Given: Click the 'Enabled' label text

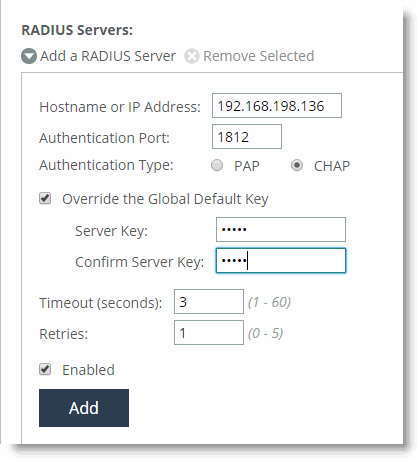Looking at the screenshot, I should tap(88, 370).
